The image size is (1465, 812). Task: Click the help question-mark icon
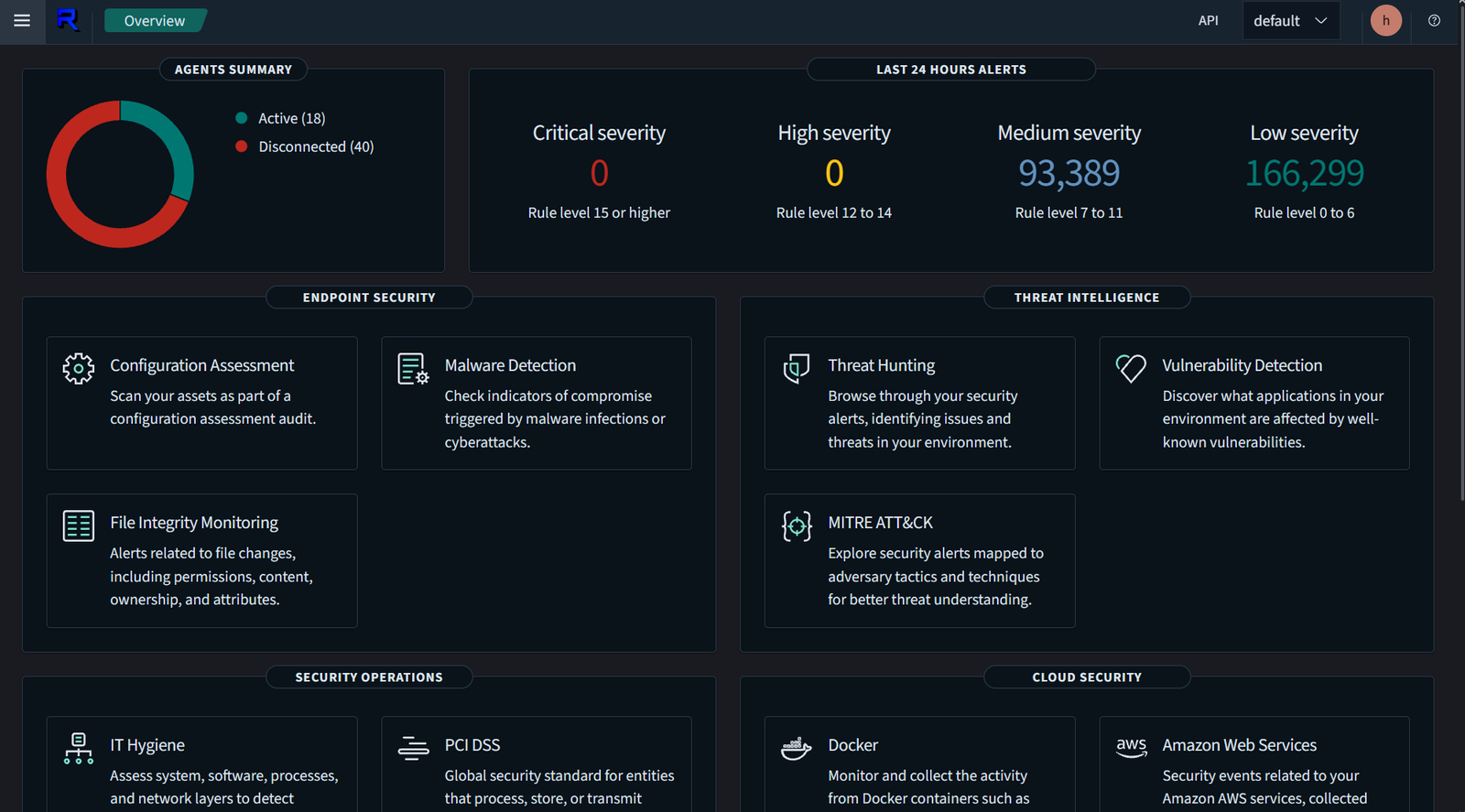click(x=1434, y=20)
